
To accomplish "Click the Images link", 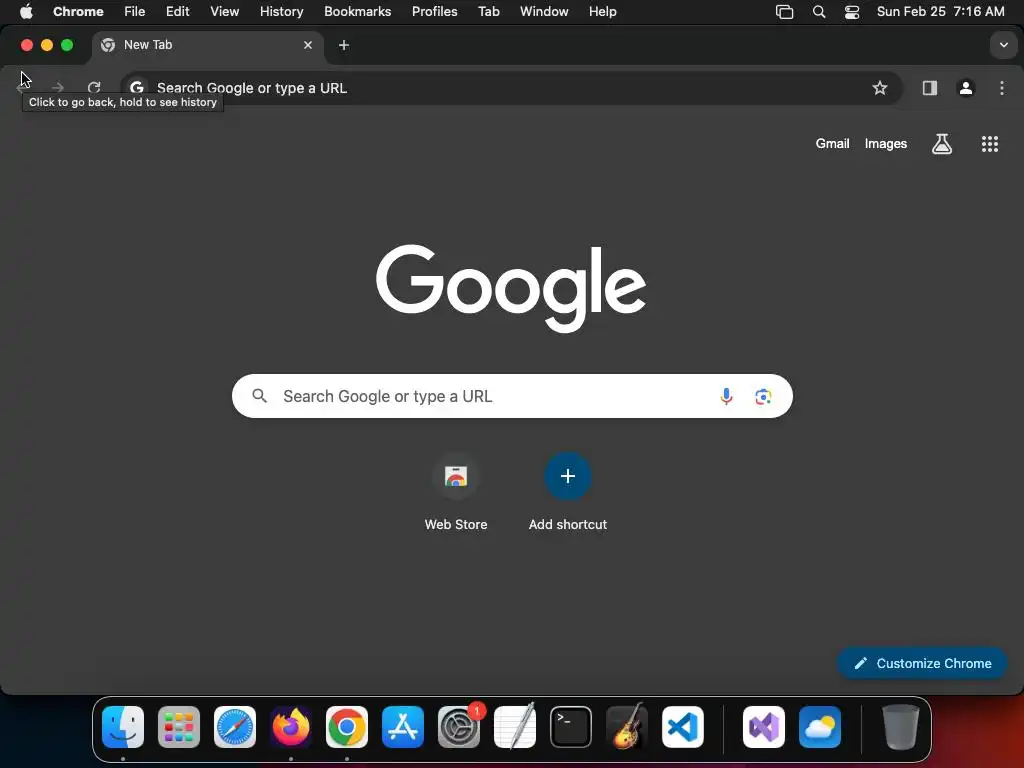I will pyautogui.click(x=886, y=144).
